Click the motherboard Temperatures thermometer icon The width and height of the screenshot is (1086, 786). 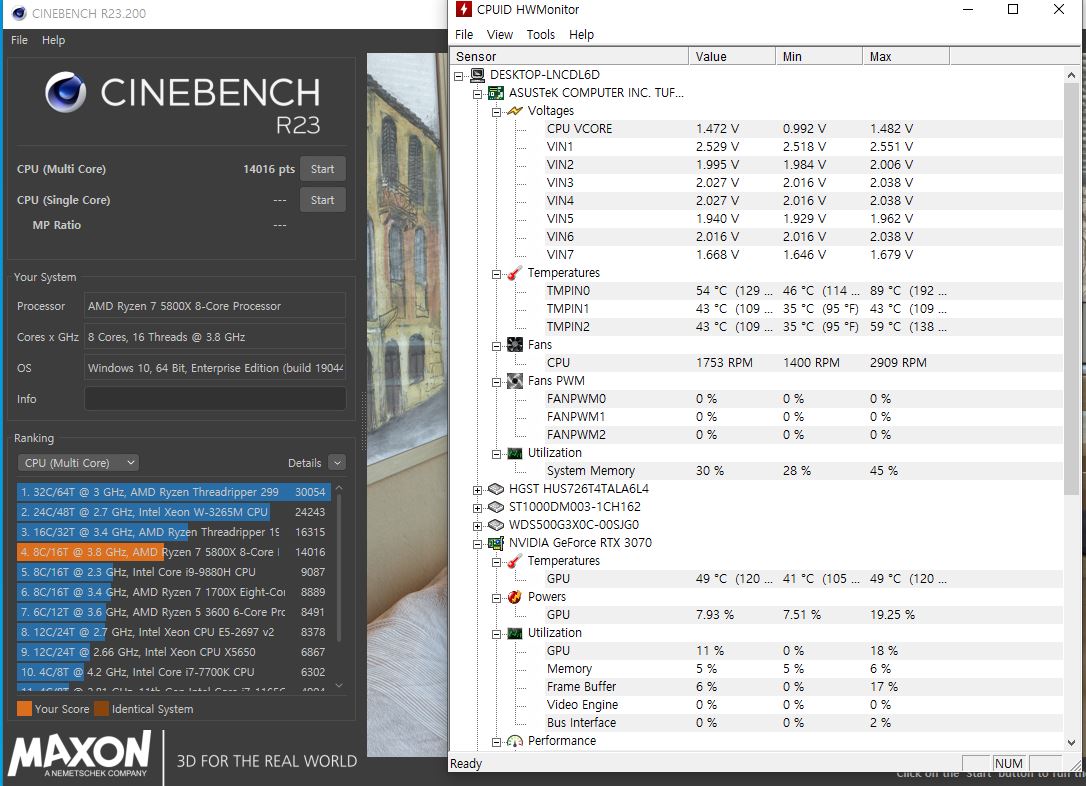click(x=515, y=273)
